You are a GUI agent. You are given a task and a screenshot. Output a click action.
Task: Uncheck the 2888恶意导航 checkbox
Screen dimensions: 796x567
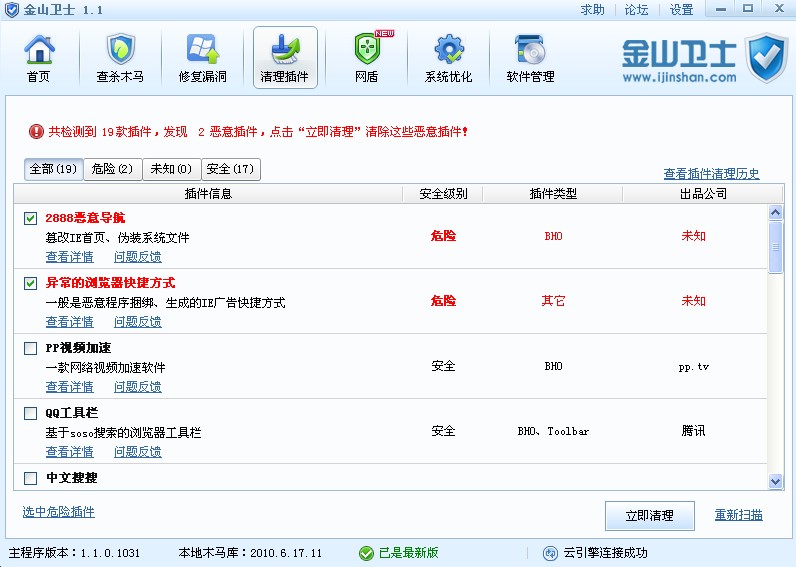[x=30, y=218]
